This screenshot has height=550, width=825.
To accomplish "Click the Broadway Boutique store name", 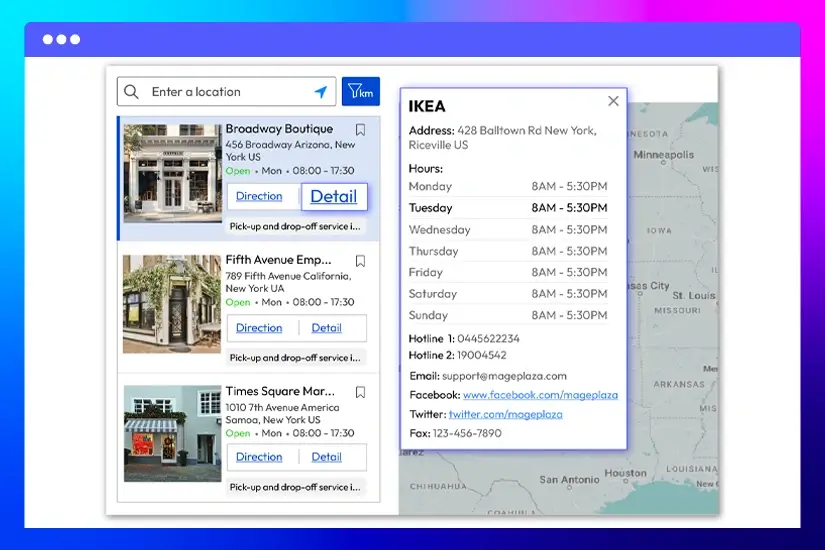I will click(x=279, y=129).
